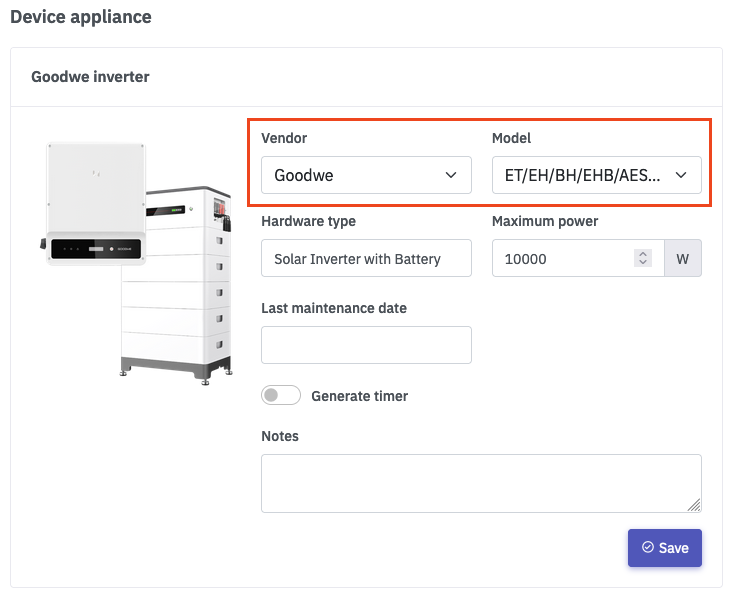737x599 pixels.
Task: Decrease Maximum power with down stepper arrow
Action: coord(642,263)
